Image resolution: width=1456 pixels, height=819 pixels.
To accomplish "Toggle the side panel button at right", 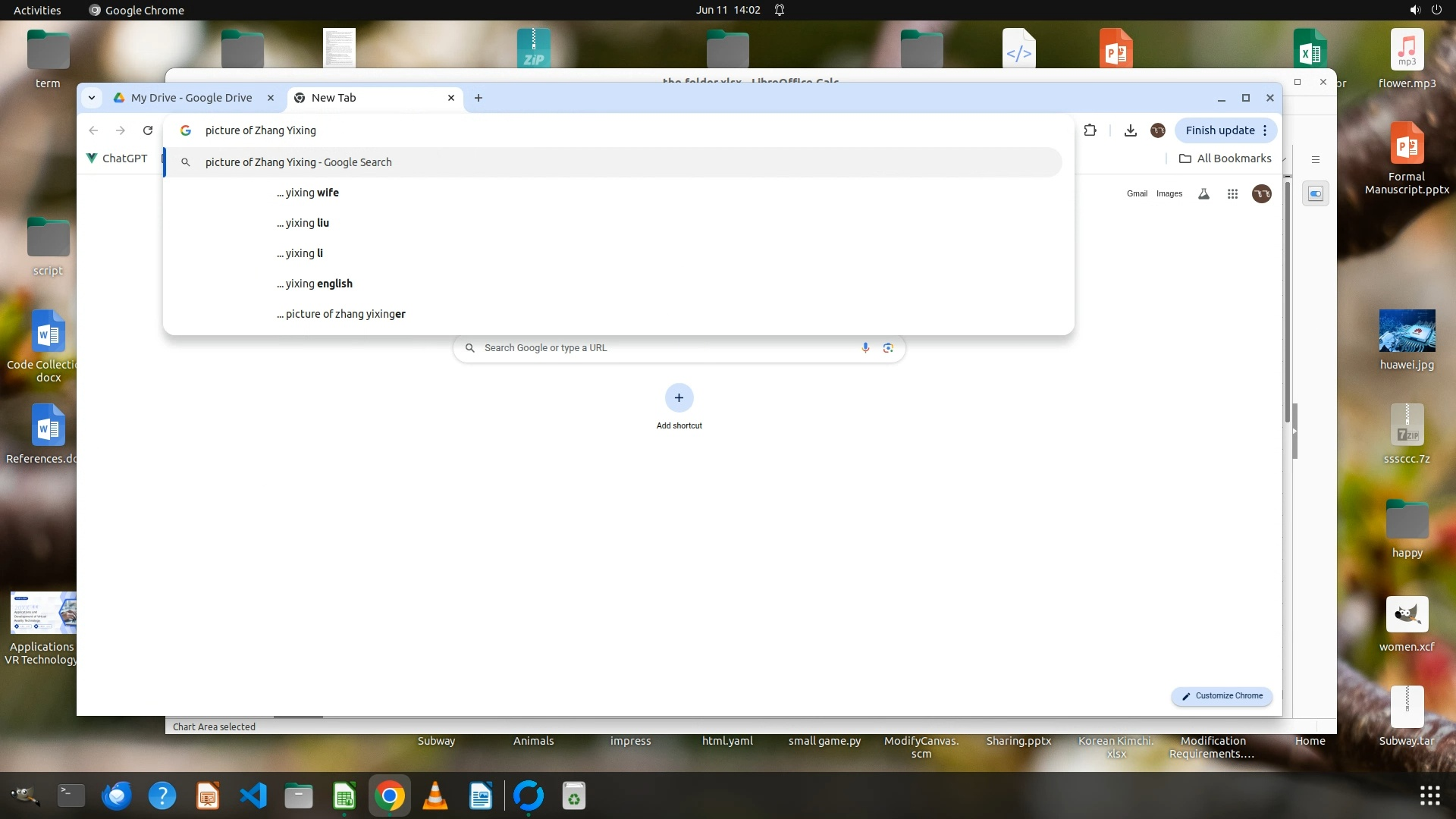I will 1315,194.
